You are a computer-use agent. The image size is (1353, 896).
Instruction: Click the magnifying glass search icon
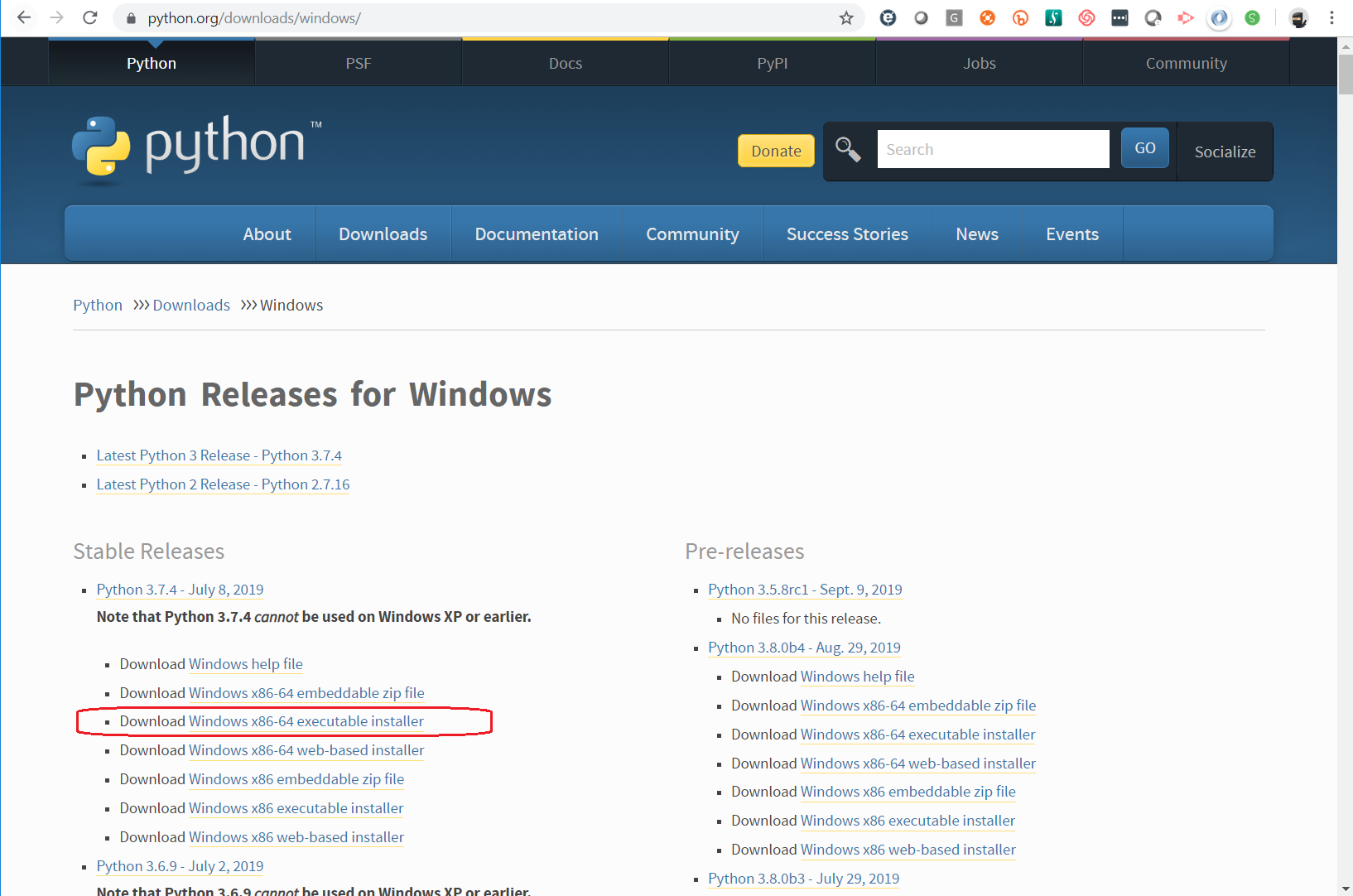coord(848,150)
